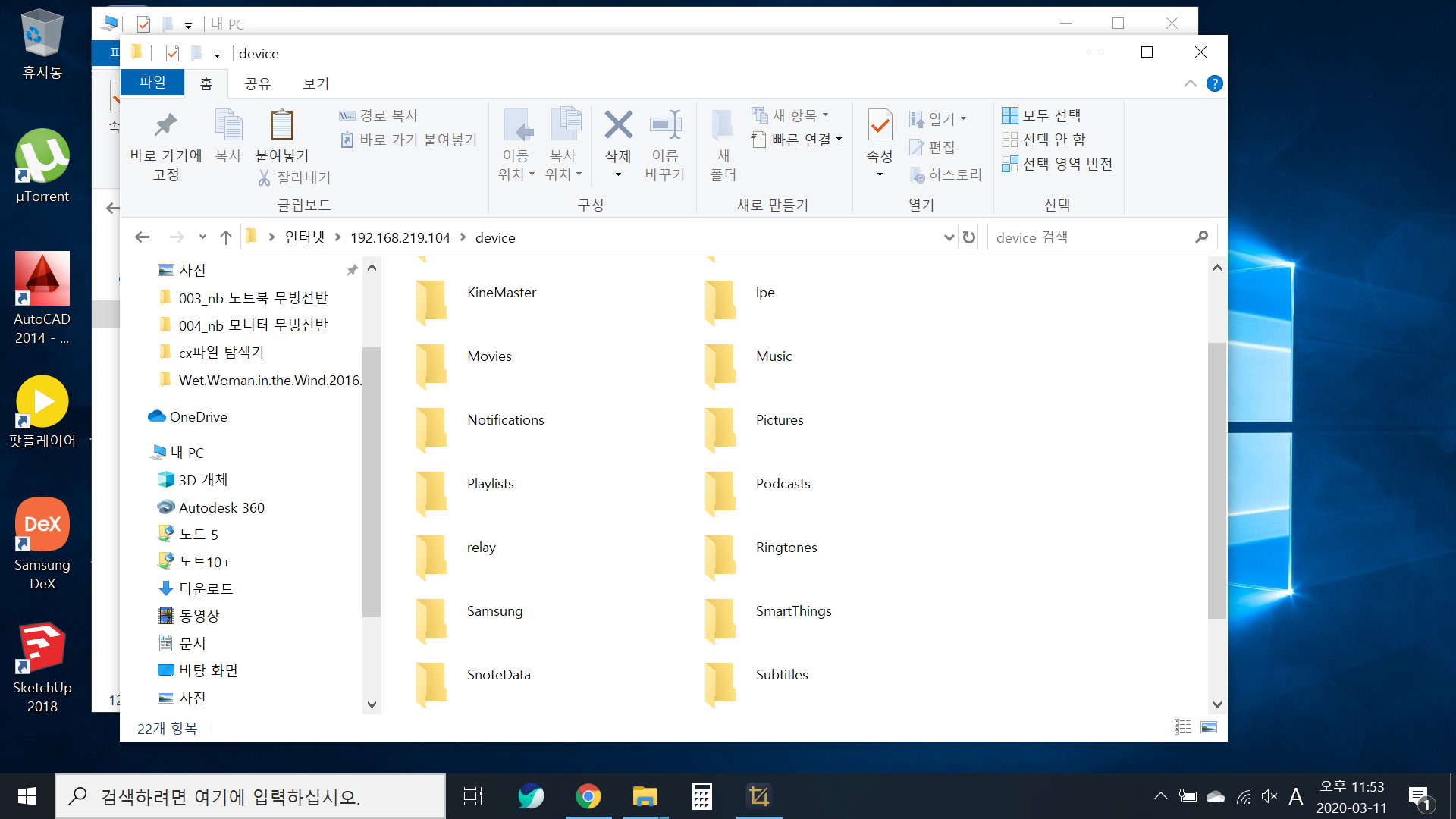Screen dimensions: 1456x819
Task: Switch to the View tab
Action: (315, 83)
